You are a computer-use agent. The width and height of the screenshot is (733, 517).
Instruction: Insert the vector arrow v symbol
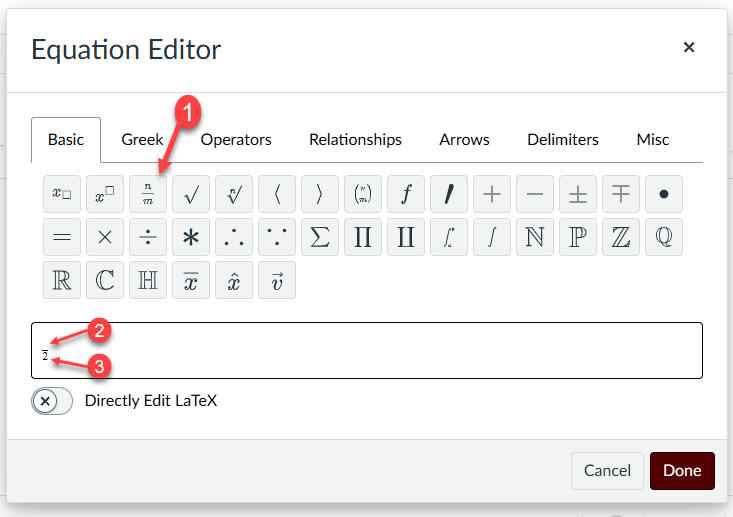point(277,280)
